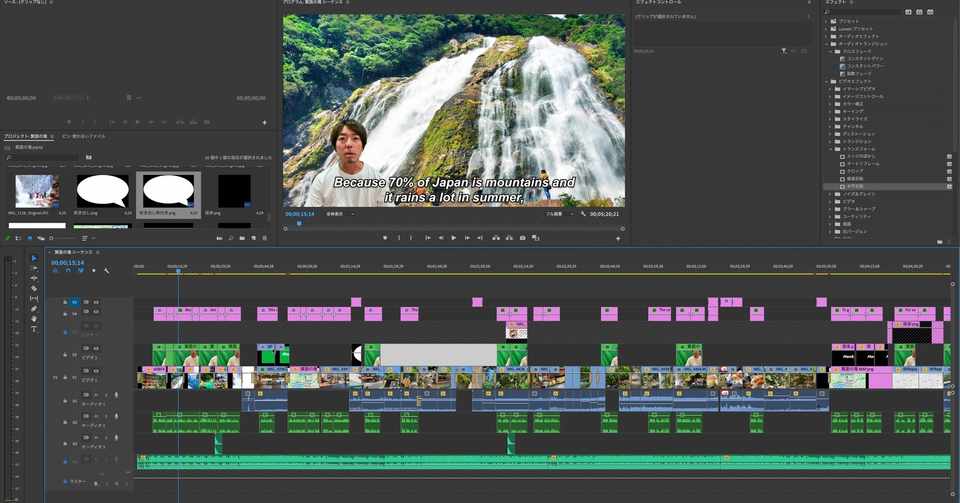Toggle eye visibility on ビデオ 2 track
Screen dimensions: 960x503
96,348
